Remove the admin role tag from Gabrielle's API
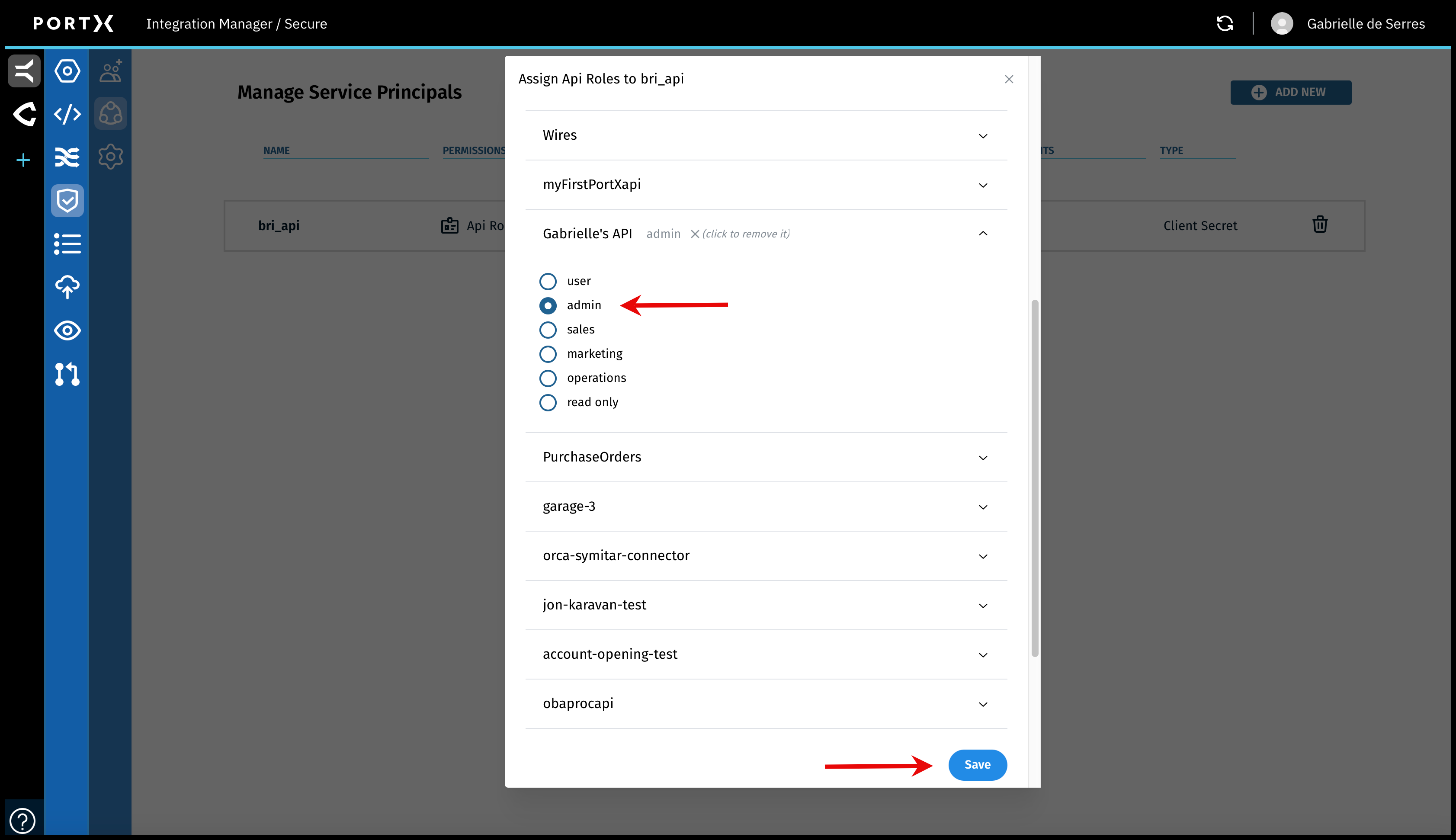Image resolution: width=1456 pixels, height=840 pixels. [695, 234]
